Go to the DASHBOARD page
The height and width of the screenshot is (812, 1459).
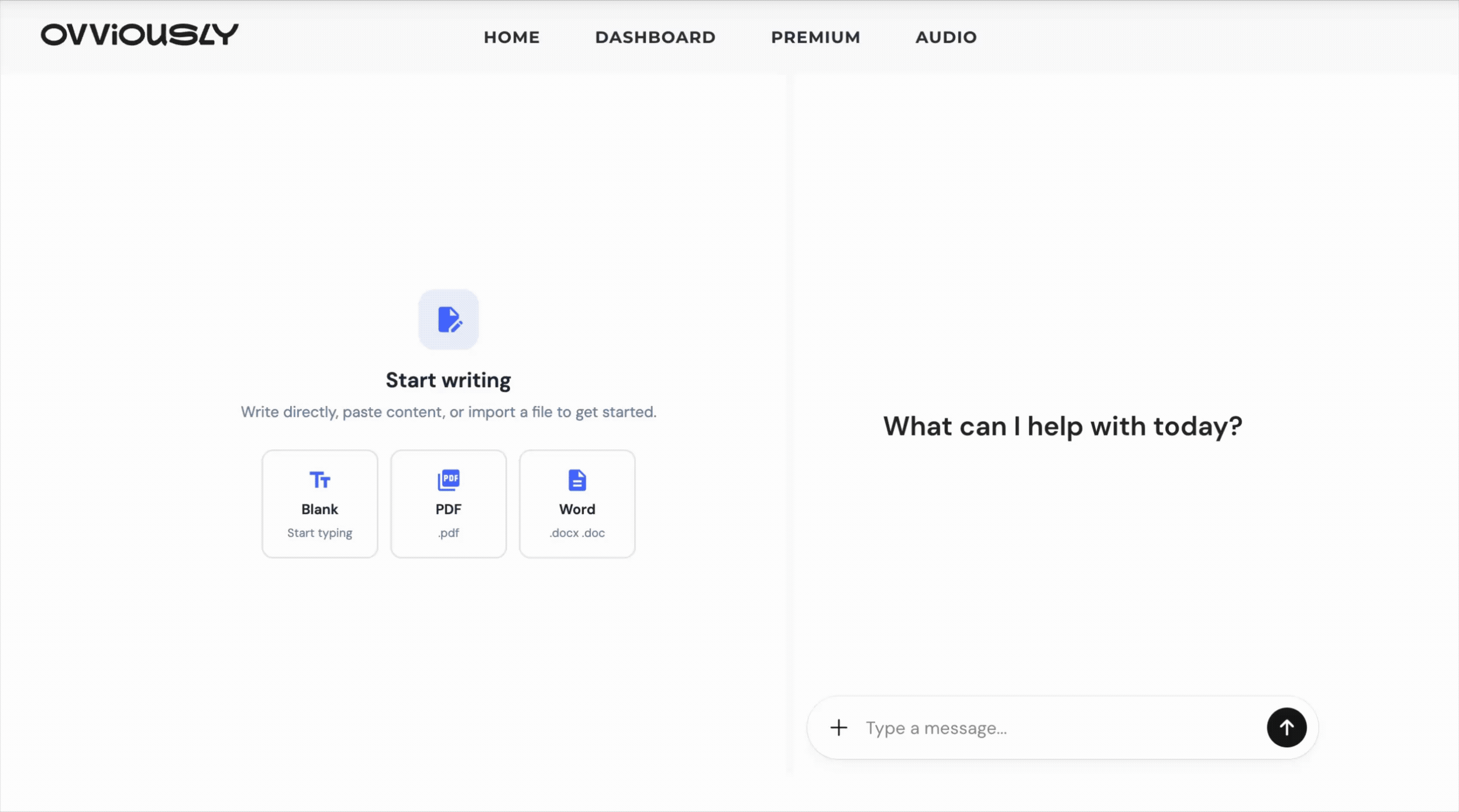(655, 37)
